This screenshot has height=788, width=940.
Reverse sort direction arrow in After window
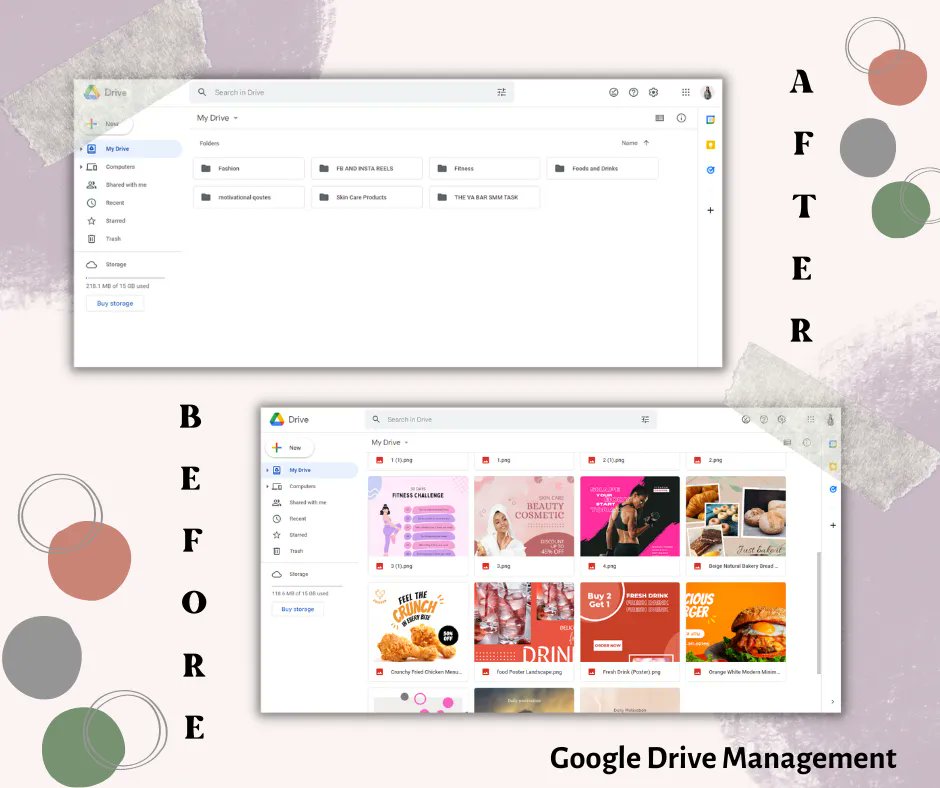tap(646, 143)
